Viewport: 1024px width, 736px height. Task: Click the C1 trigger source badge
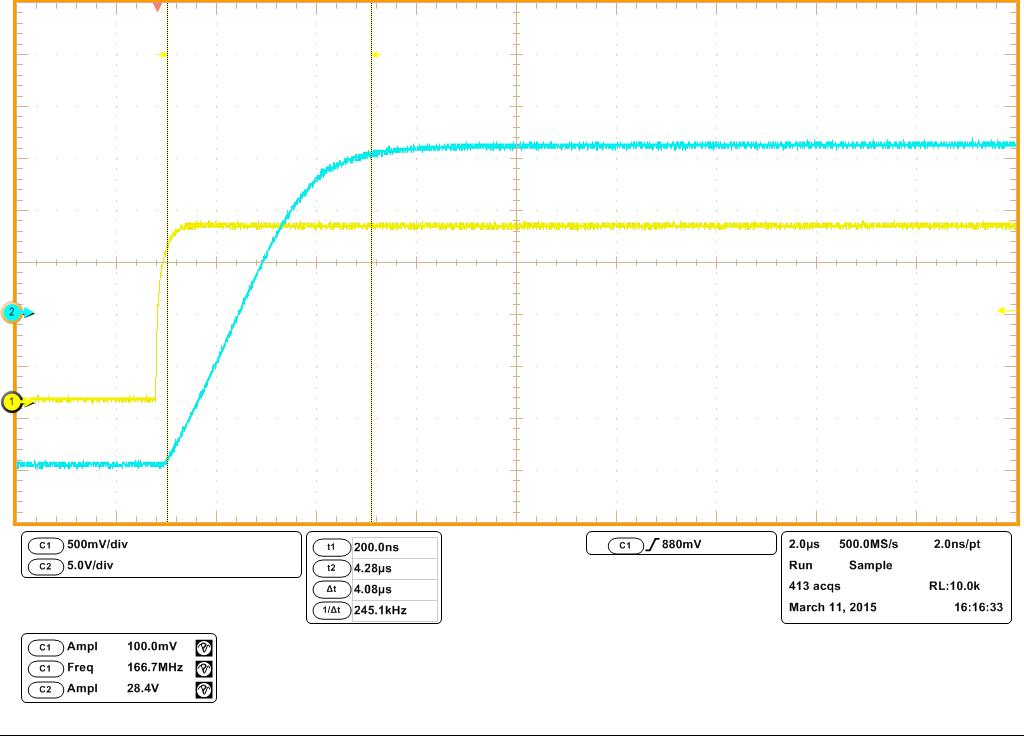click(625, 545)
